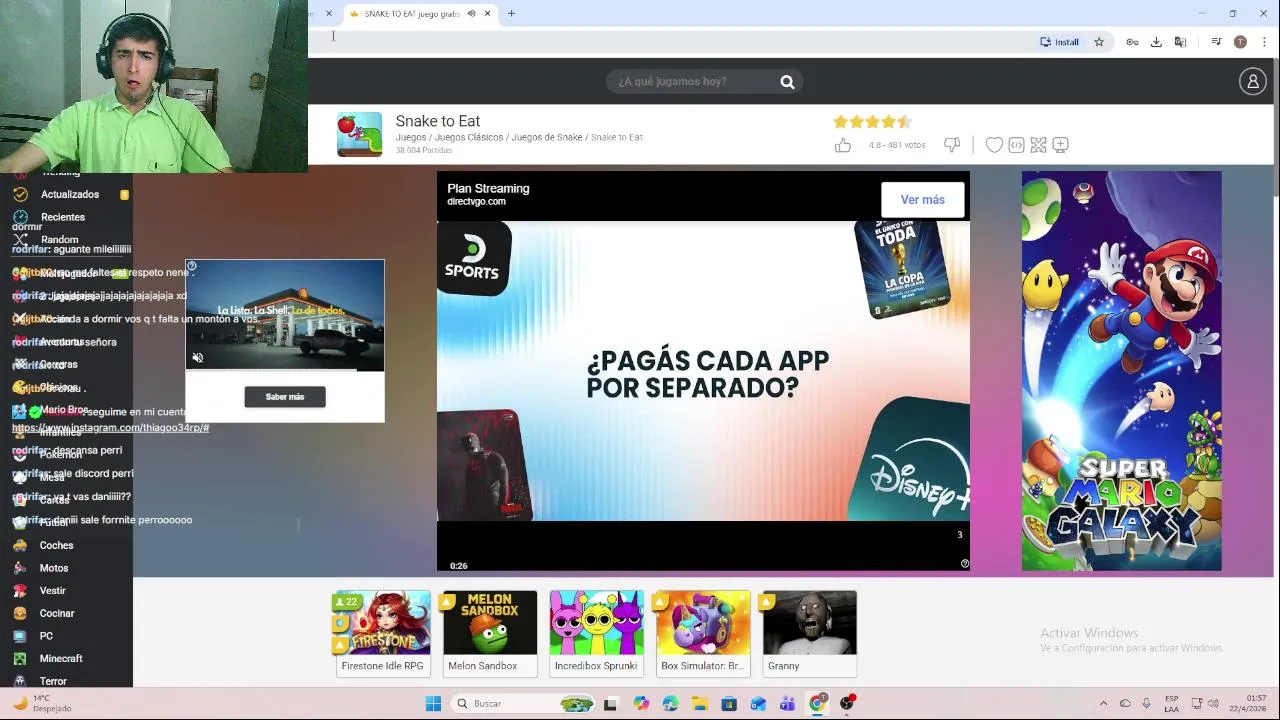Click the Install app button in address bar
This screenshot has height=720, width=1280.
pyautogui.click(x=1060, y=42)
